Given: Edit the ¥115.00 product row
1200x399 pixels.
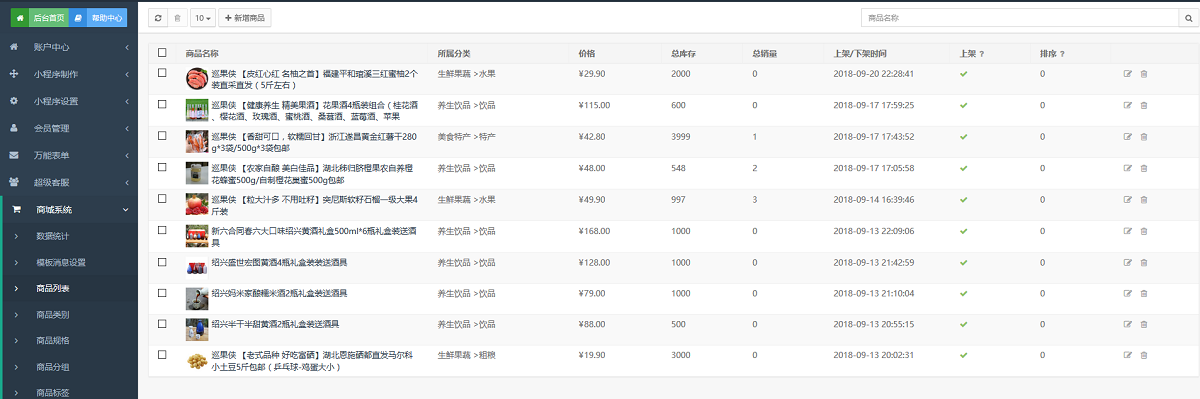Looking at the screenshot, I should pyautogui.click(x=1128, y=105).
